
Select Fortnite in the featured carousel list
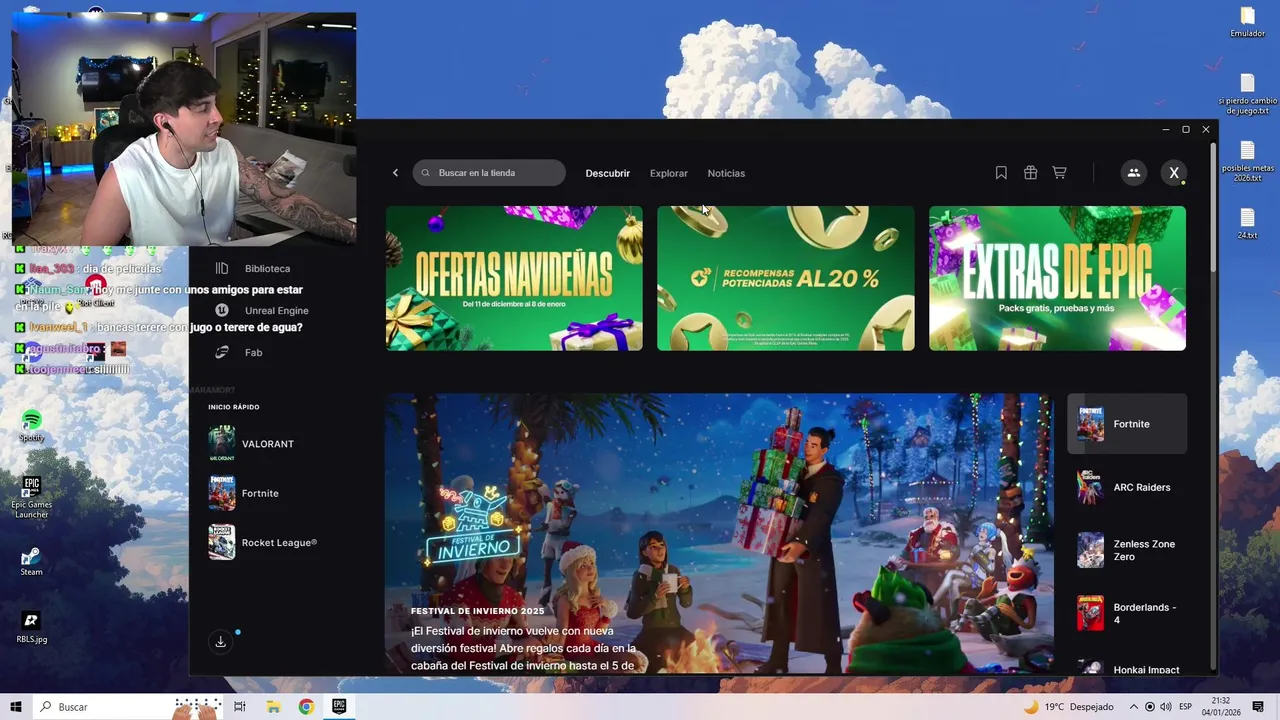[1127, 424]
